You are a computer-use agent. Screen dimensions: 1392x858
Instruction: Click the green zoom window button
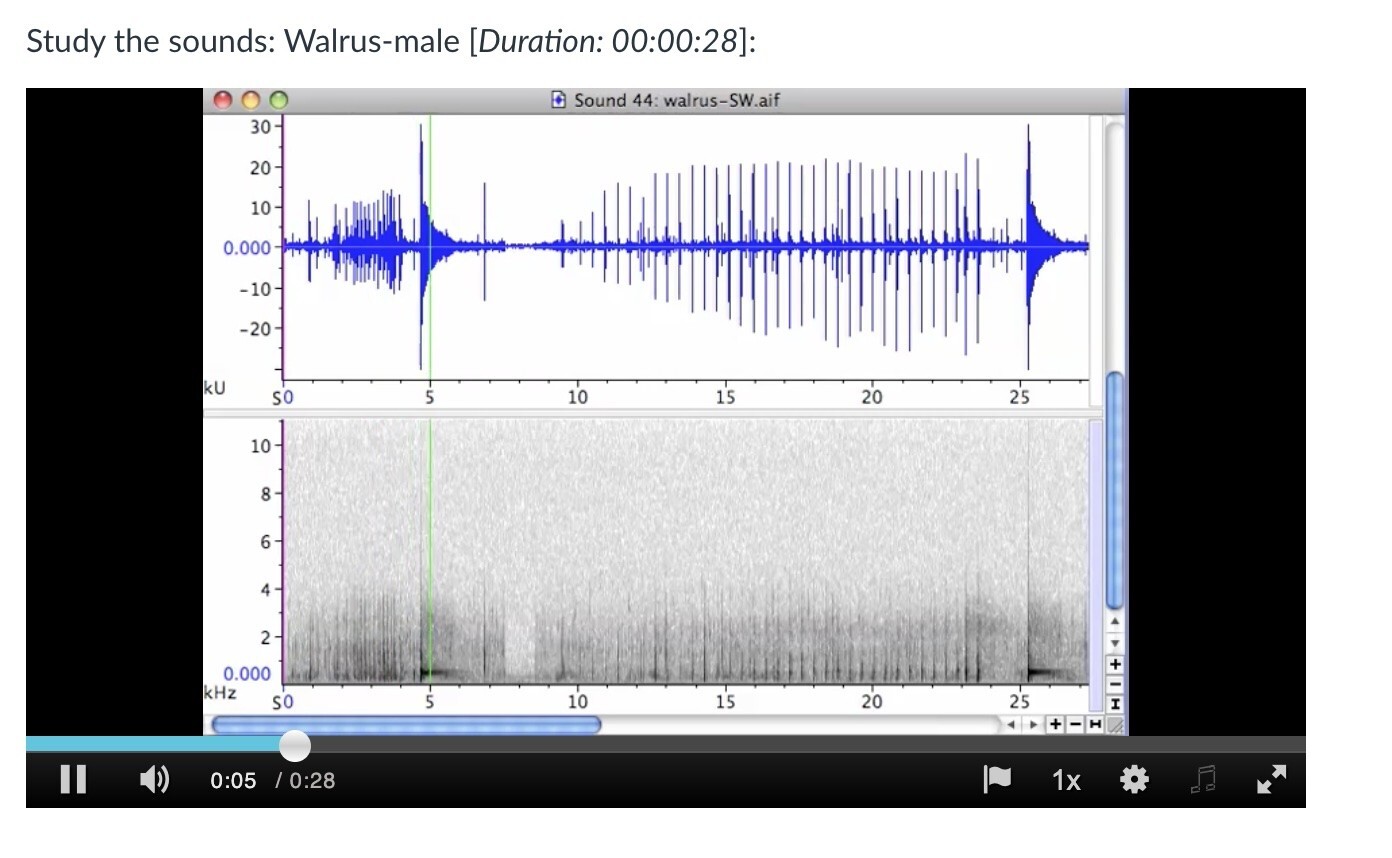click(x=278, y=100)
